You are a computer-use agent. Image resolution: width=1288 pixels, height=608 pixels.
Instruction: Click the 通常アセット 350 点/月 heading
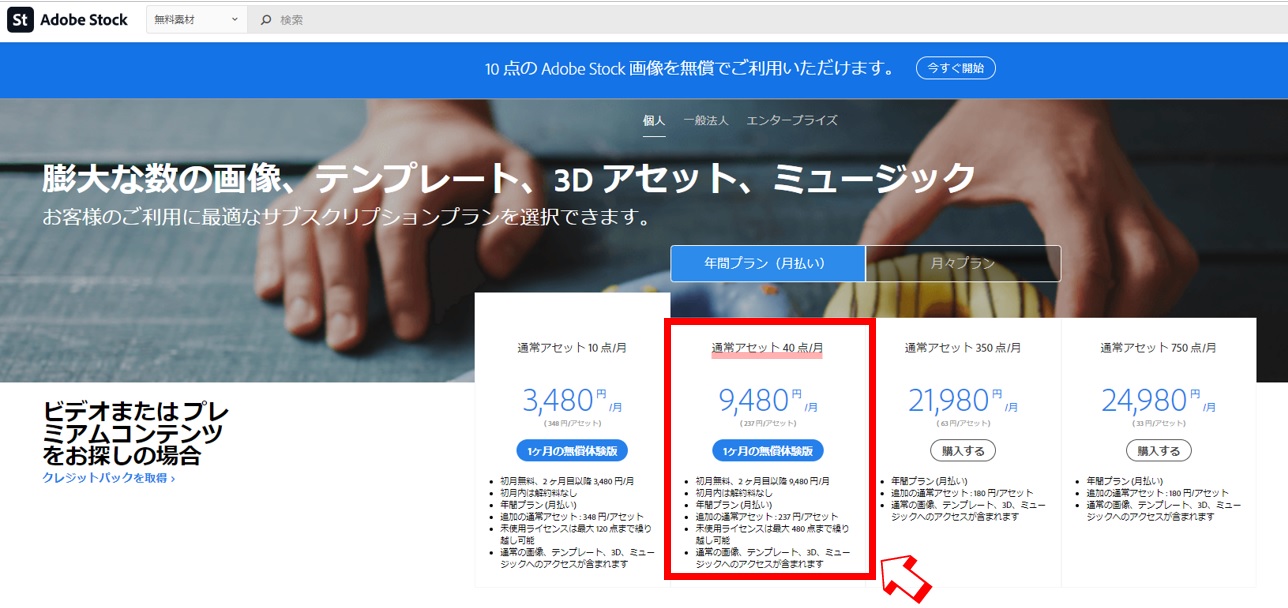(x=963, y=348)
